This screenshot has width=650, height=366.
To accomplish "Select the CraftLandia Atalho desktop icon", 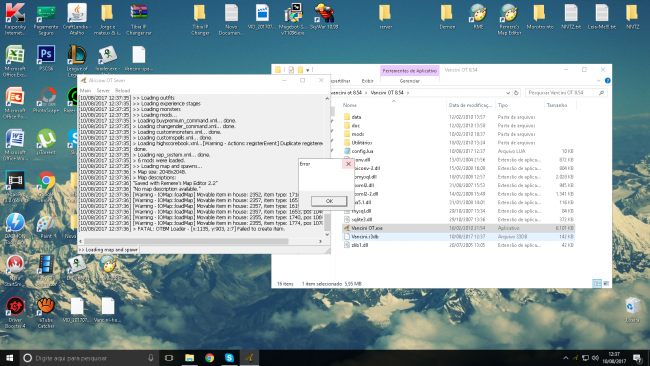I will (x=77, y=19).
